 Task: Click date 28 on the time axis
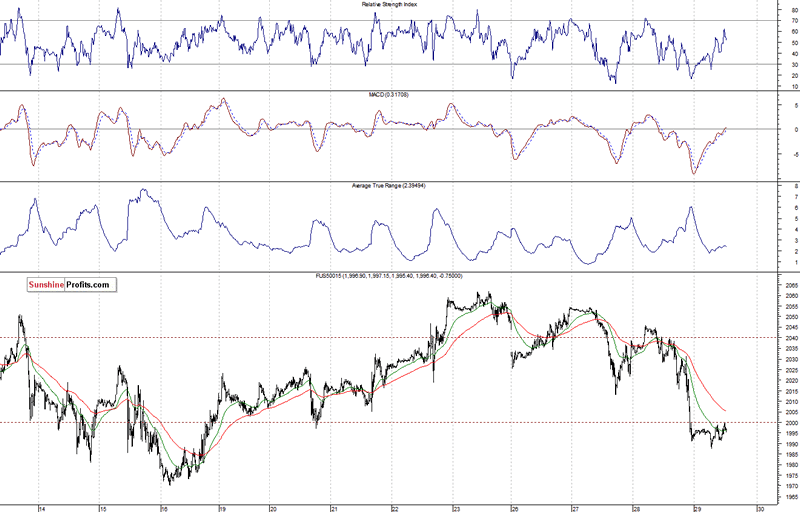[x=637, y=509]
